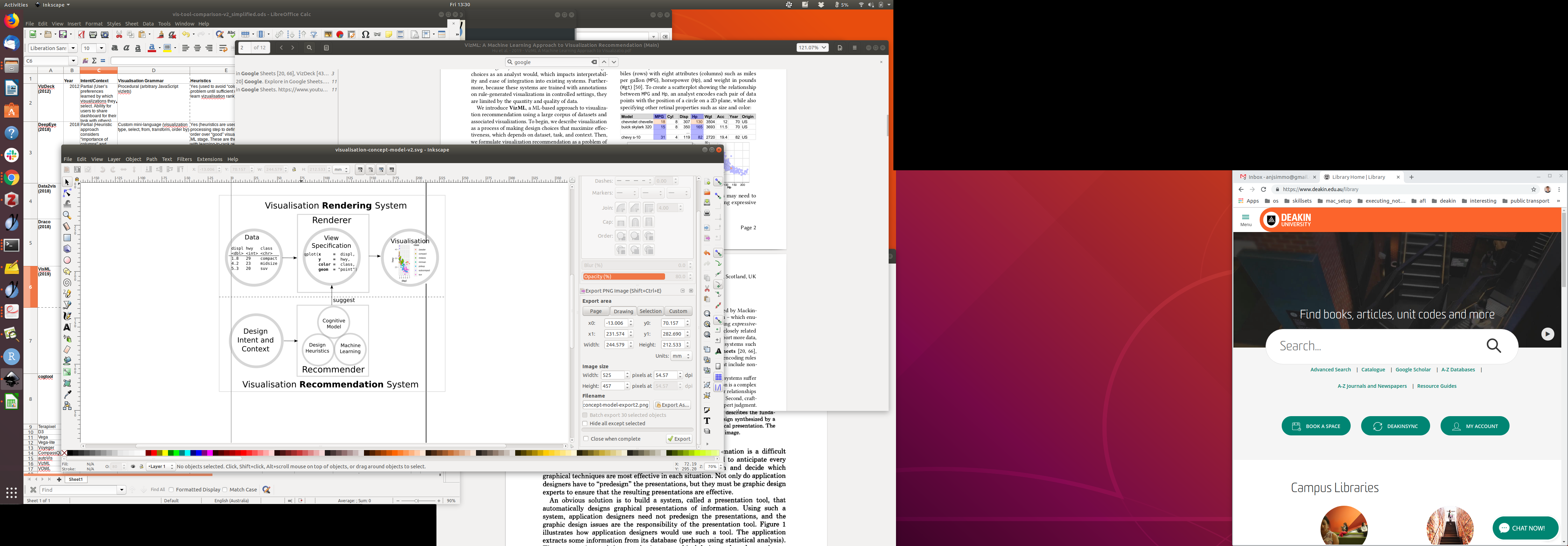Select the Zoom tool in Inkscape toolbox

pyautogui.click(x=67, y=216)
